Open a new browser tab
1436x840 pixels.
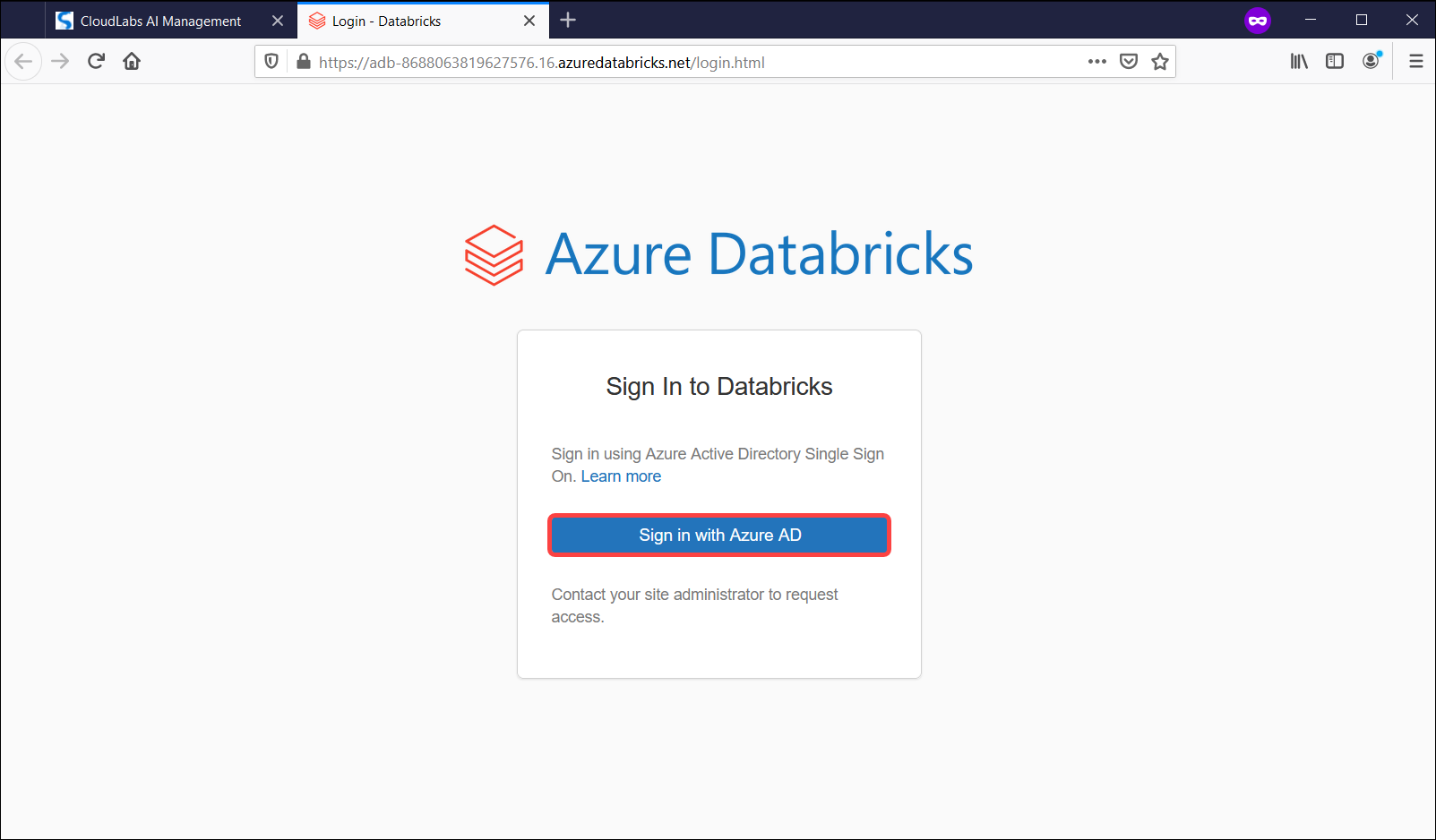568,20
